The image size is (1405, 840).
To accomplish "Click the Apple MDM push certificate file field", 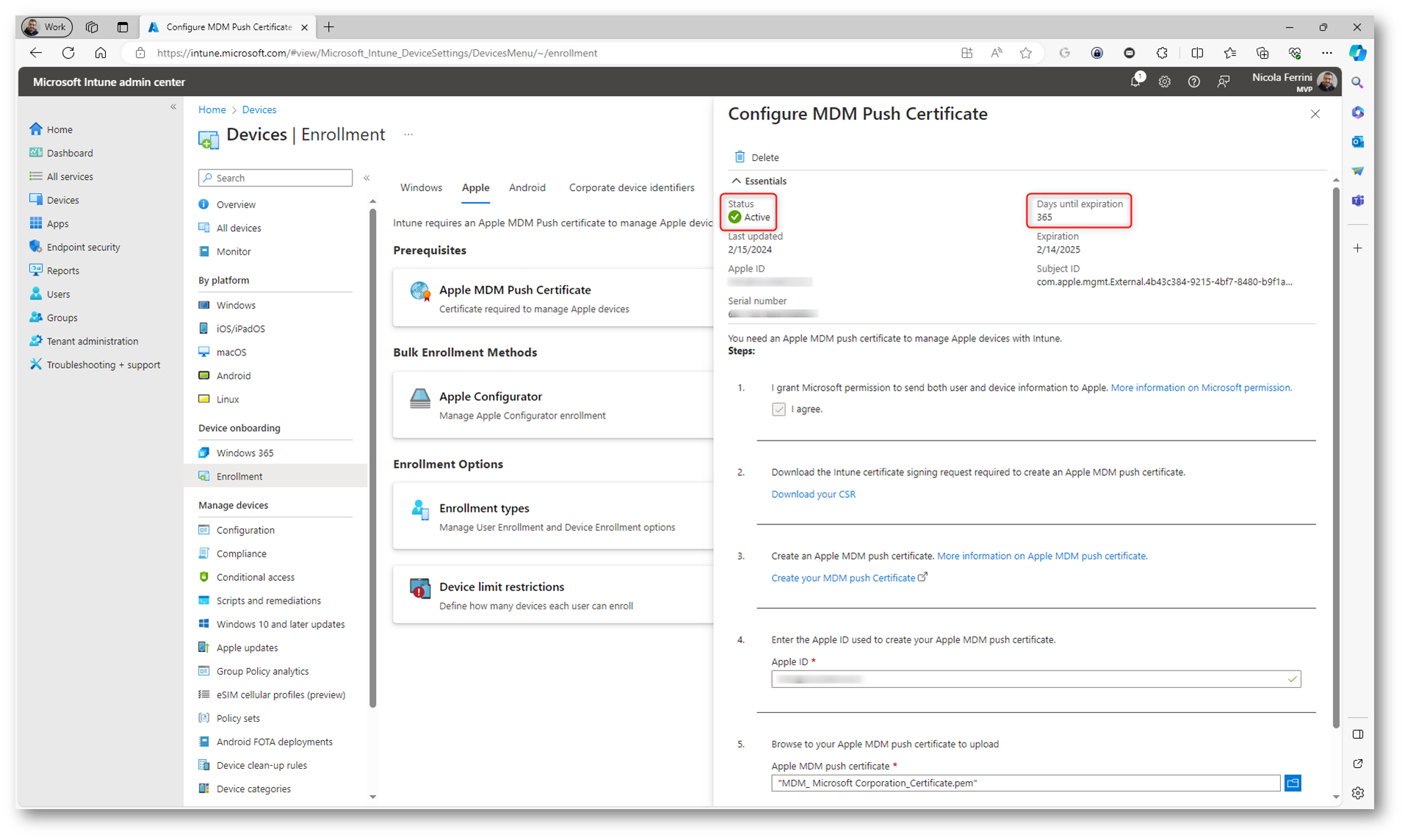I will tap(1025, 783).
